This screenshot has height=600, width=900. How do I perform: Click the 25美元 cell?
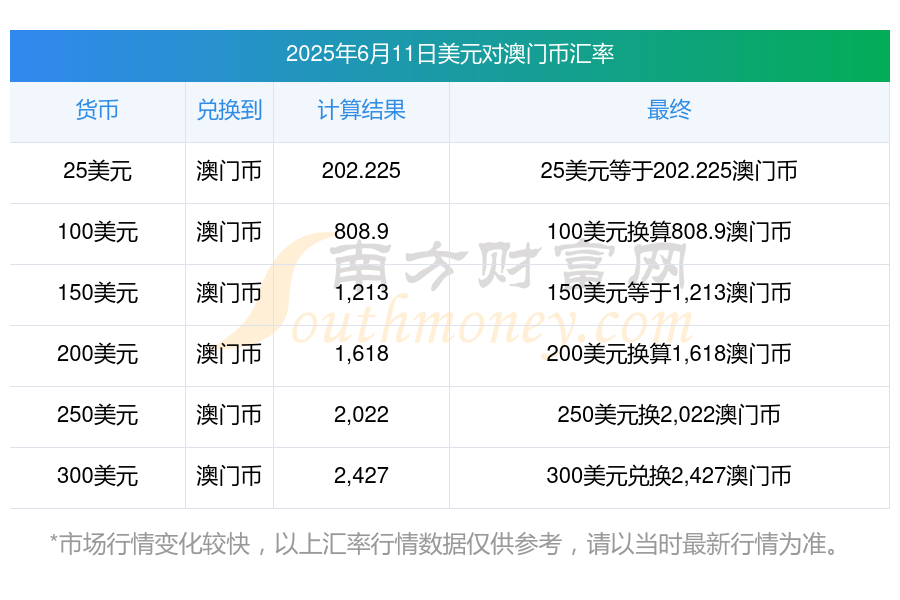click(97, 171)
